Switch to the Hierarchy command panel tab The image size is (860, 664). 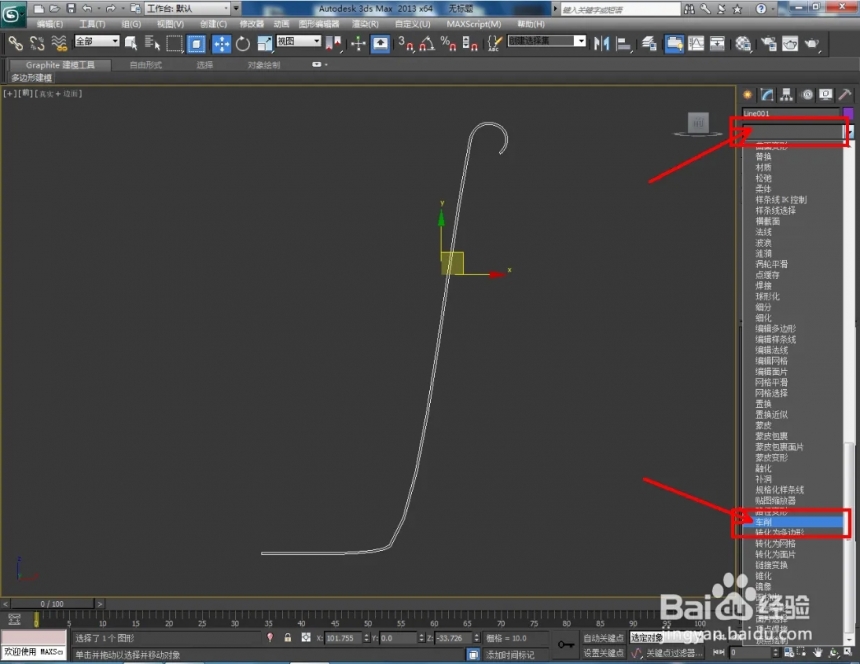pos(787,95)
